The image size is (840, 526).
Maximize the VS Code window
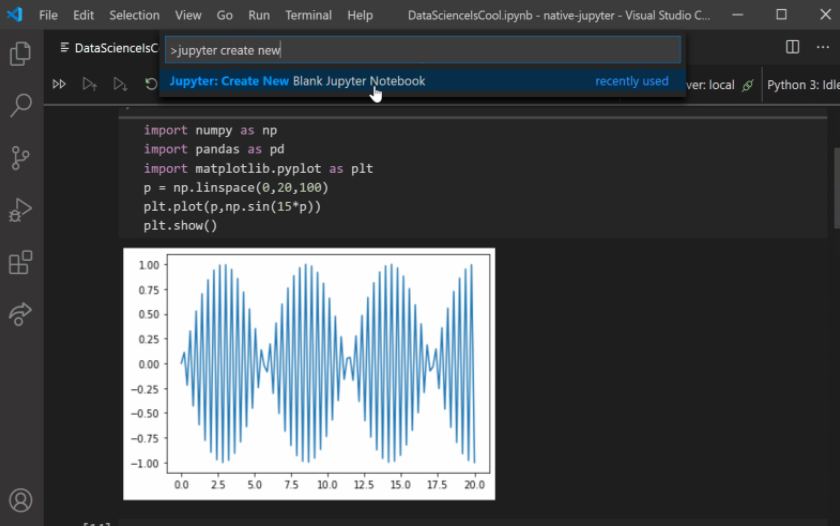[x=782, y=14]
